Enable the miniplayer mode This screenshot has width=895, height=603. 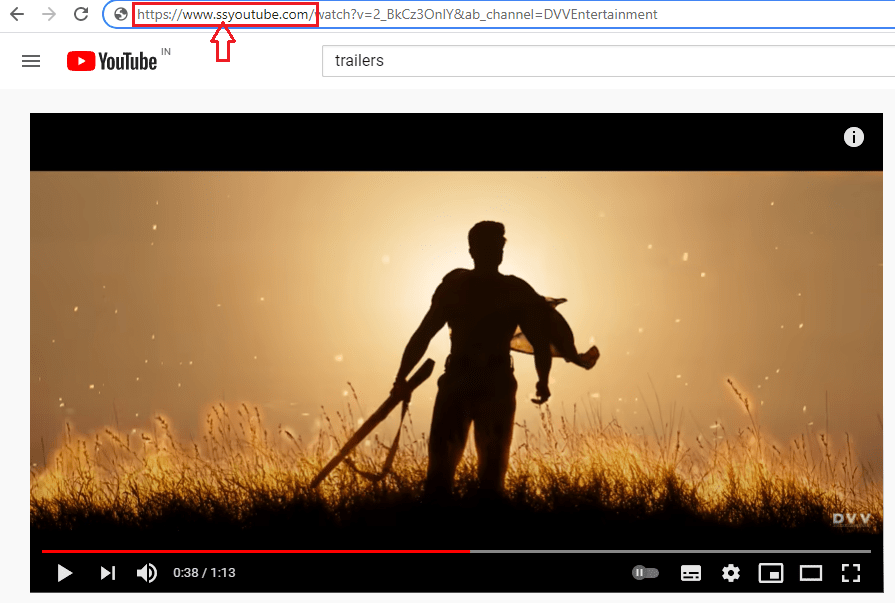tap(771, 573)
